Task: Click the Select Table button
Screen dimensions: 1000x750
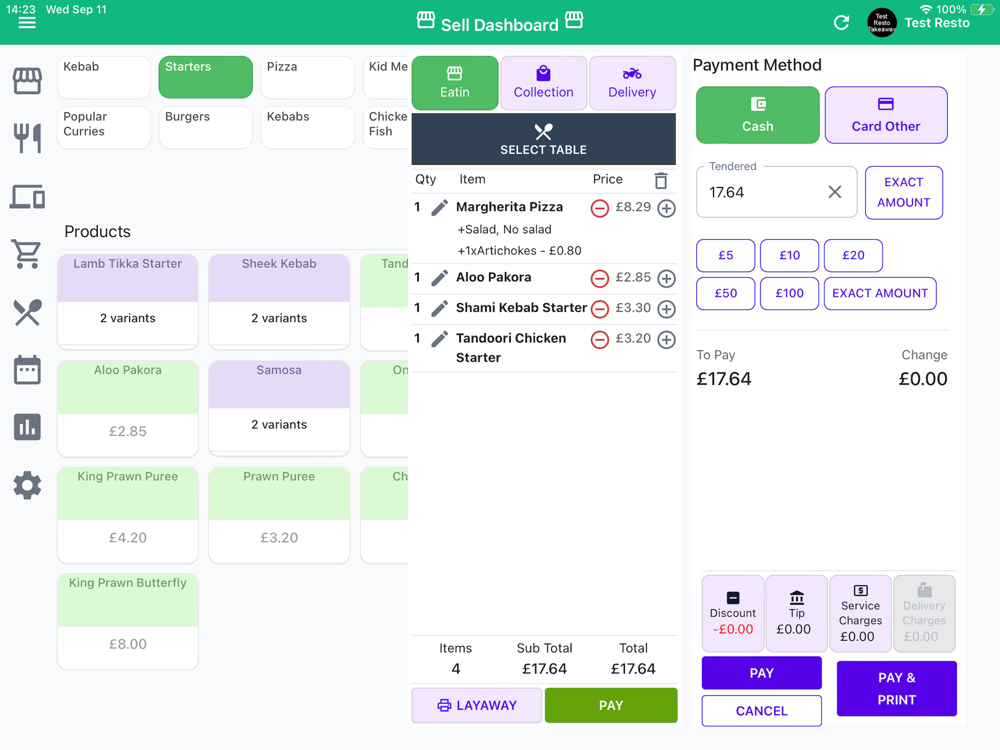Action: point(543,139)
